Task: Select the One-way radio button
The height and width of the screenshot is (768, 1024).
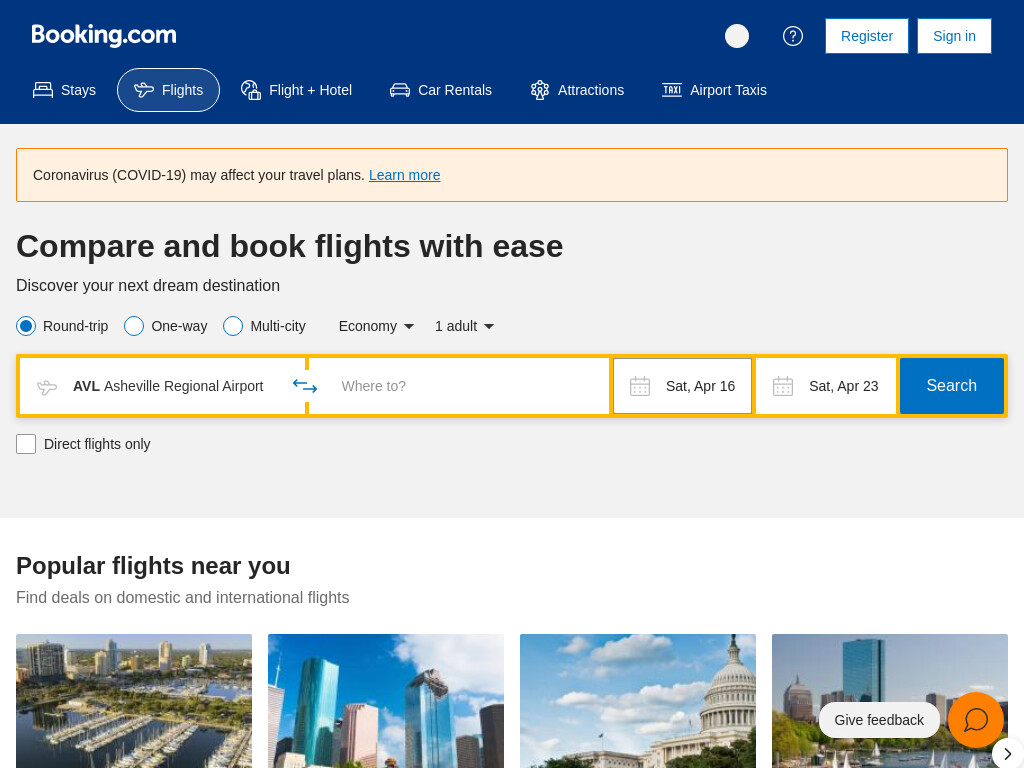Action: (134, 326)
